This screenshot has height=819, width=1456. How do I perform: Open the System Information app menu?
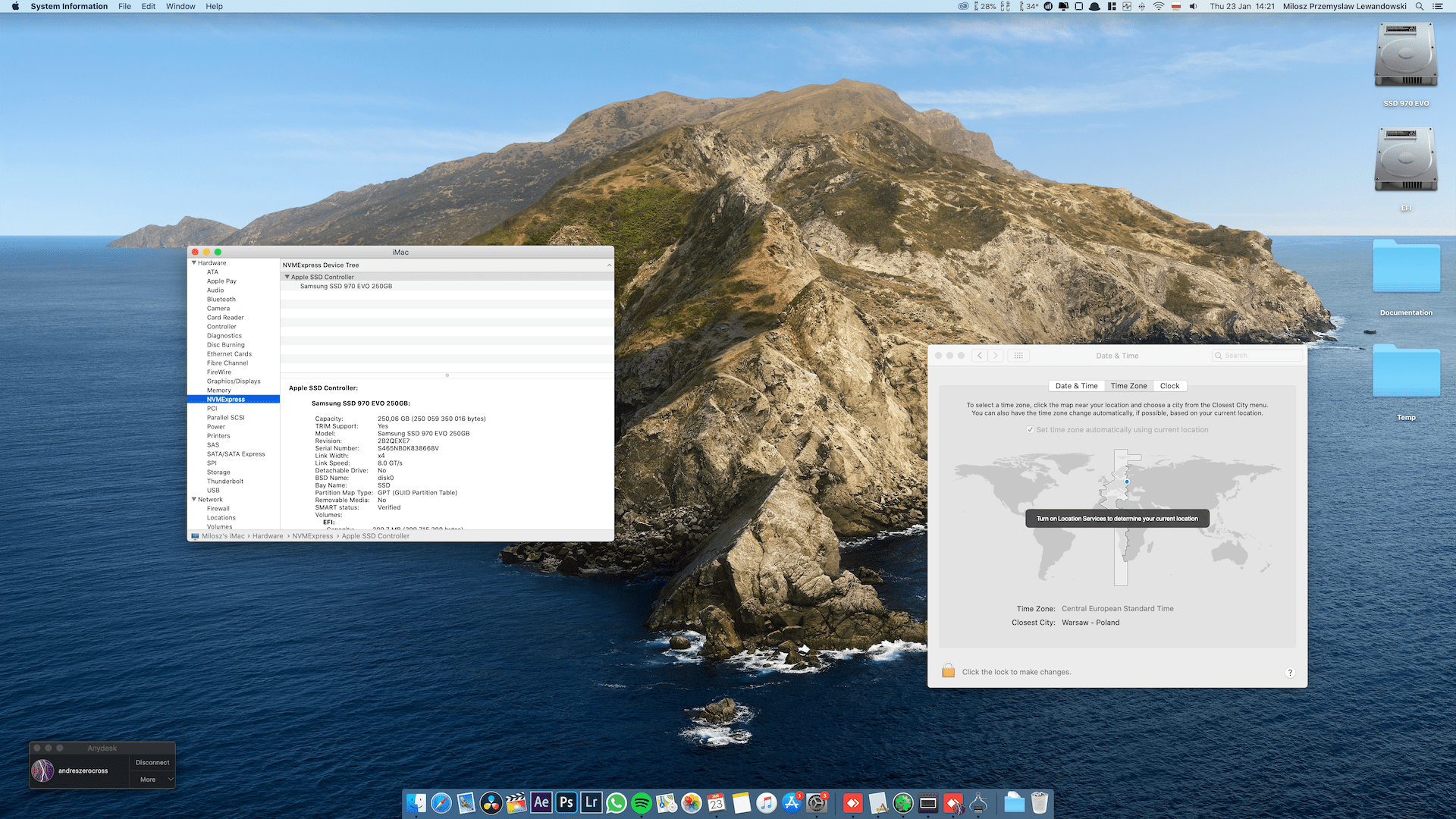(69, 6)
